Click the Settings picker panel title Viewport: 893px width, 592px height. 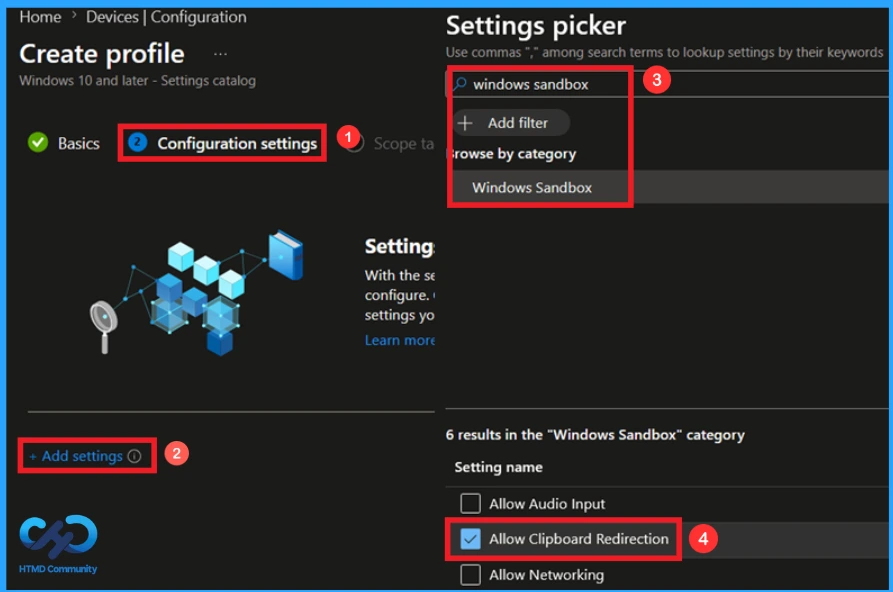[x=535, y=26]
